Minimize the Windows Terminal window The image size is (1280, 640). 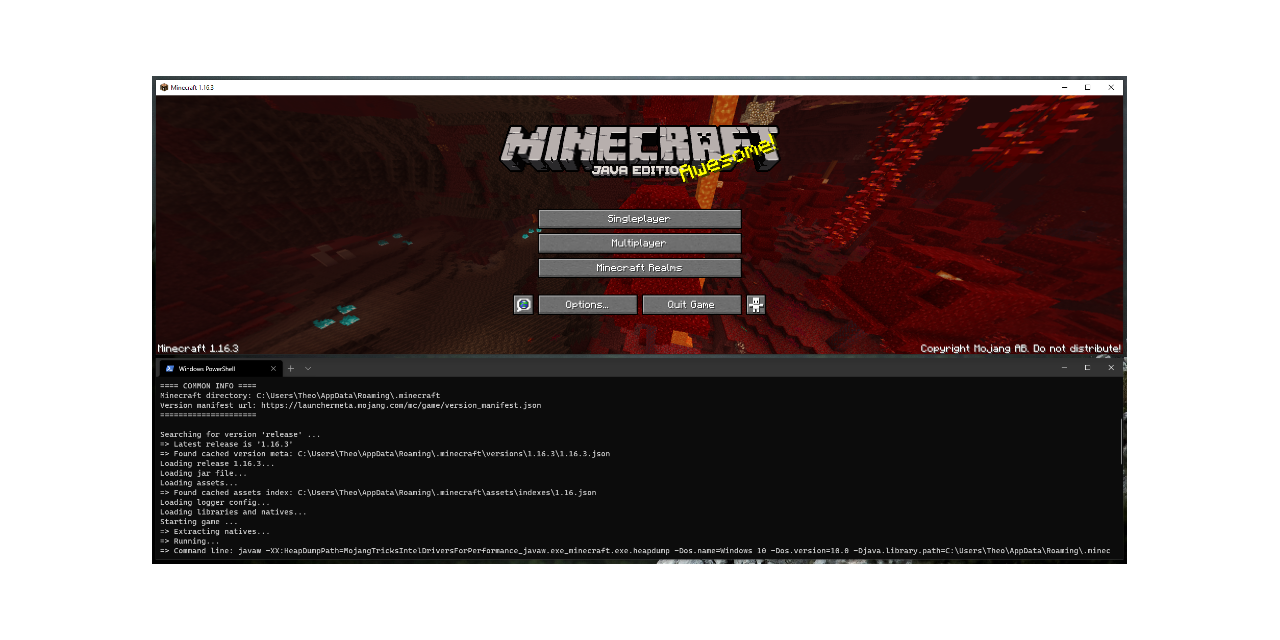coord(1064,368)
